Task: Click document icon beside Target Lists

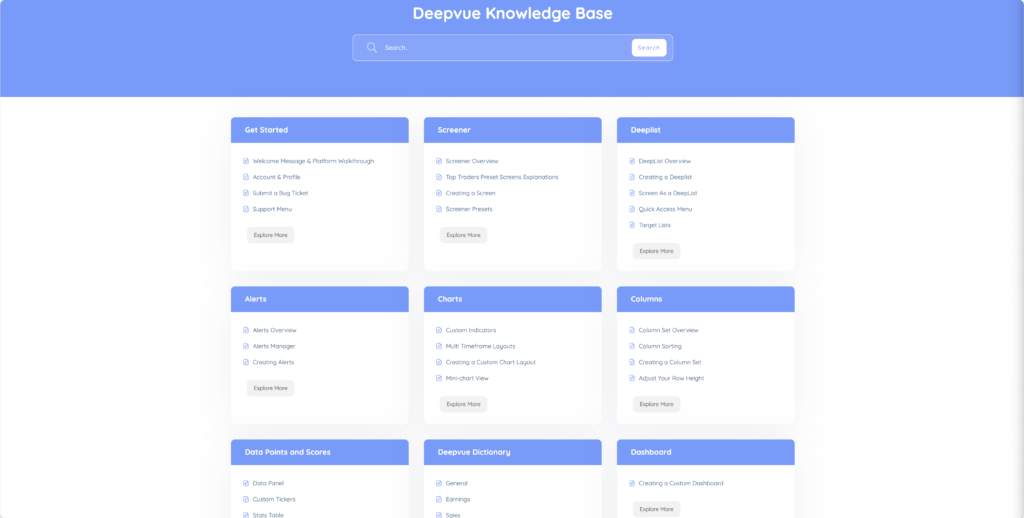Action: tap(632, 225)
